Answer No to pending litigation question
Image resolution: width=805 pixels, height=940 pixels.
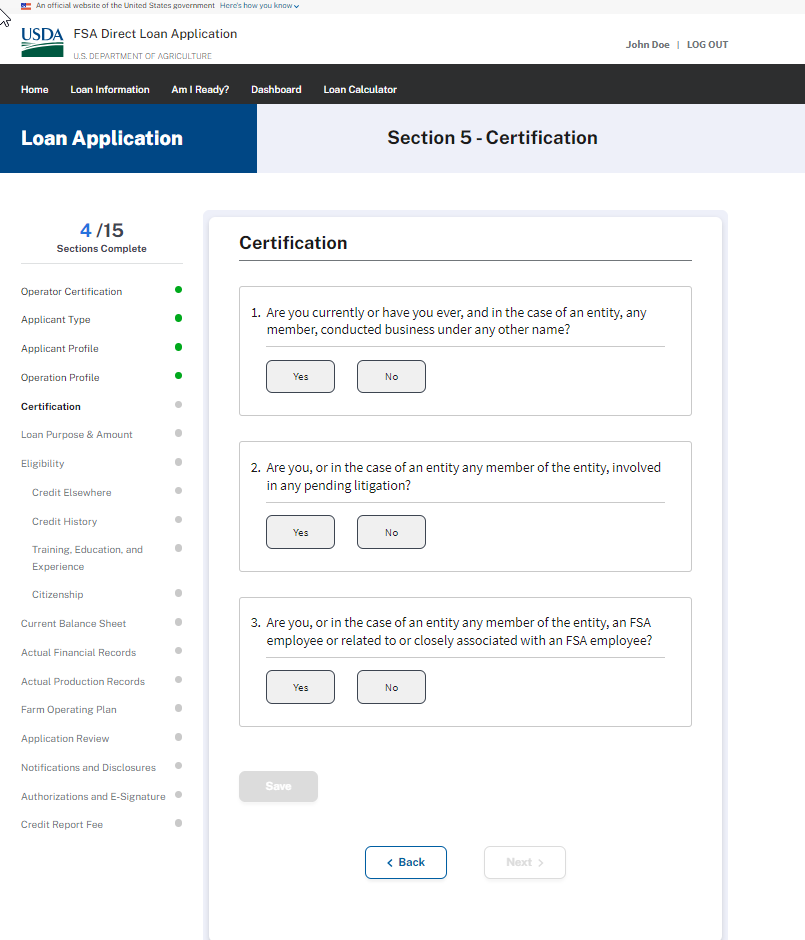coord(391,532)
